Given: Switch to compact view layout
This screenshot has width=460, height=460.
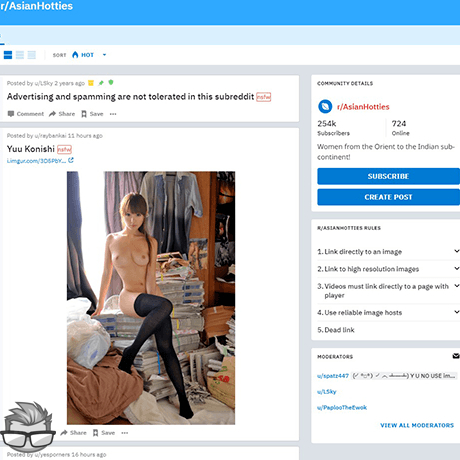Looking at the screenshot, I should pos(32,55).
